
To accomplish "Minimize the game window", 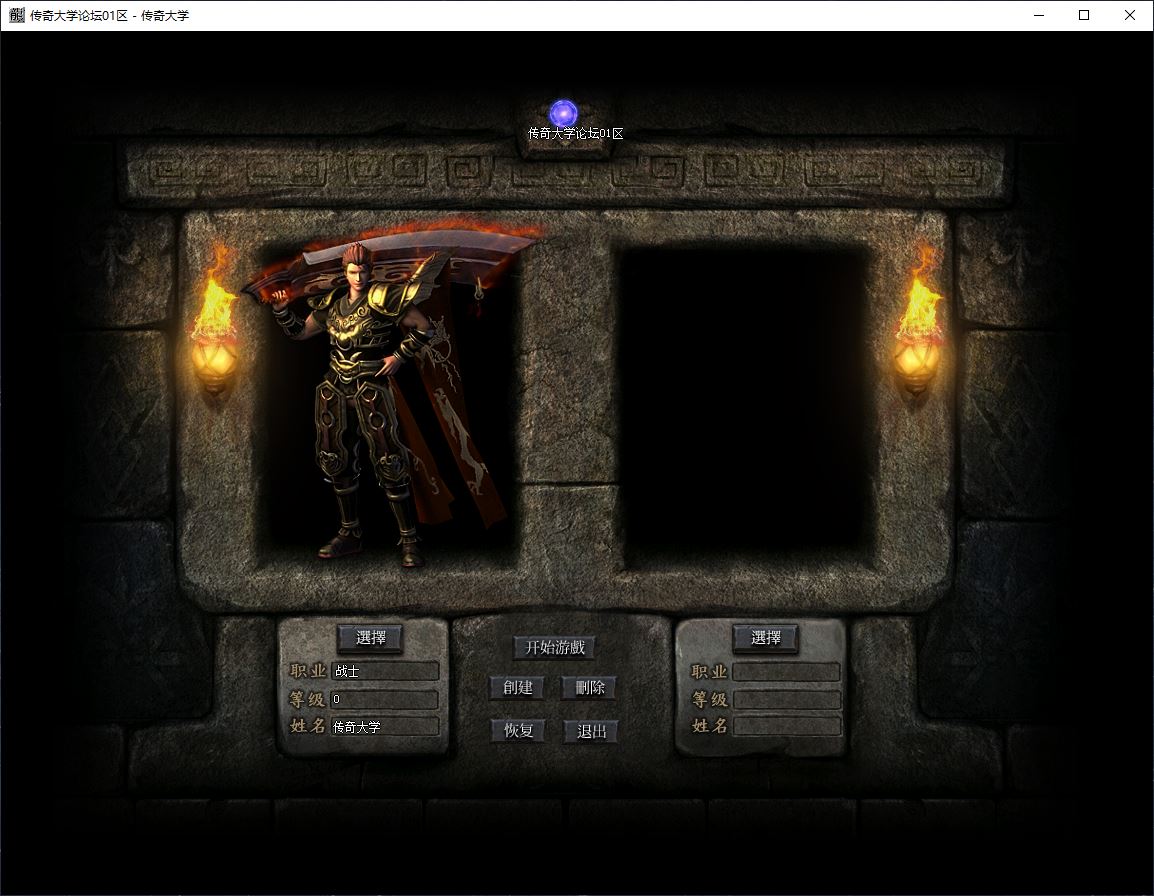I will click(x=1039, y=15).
